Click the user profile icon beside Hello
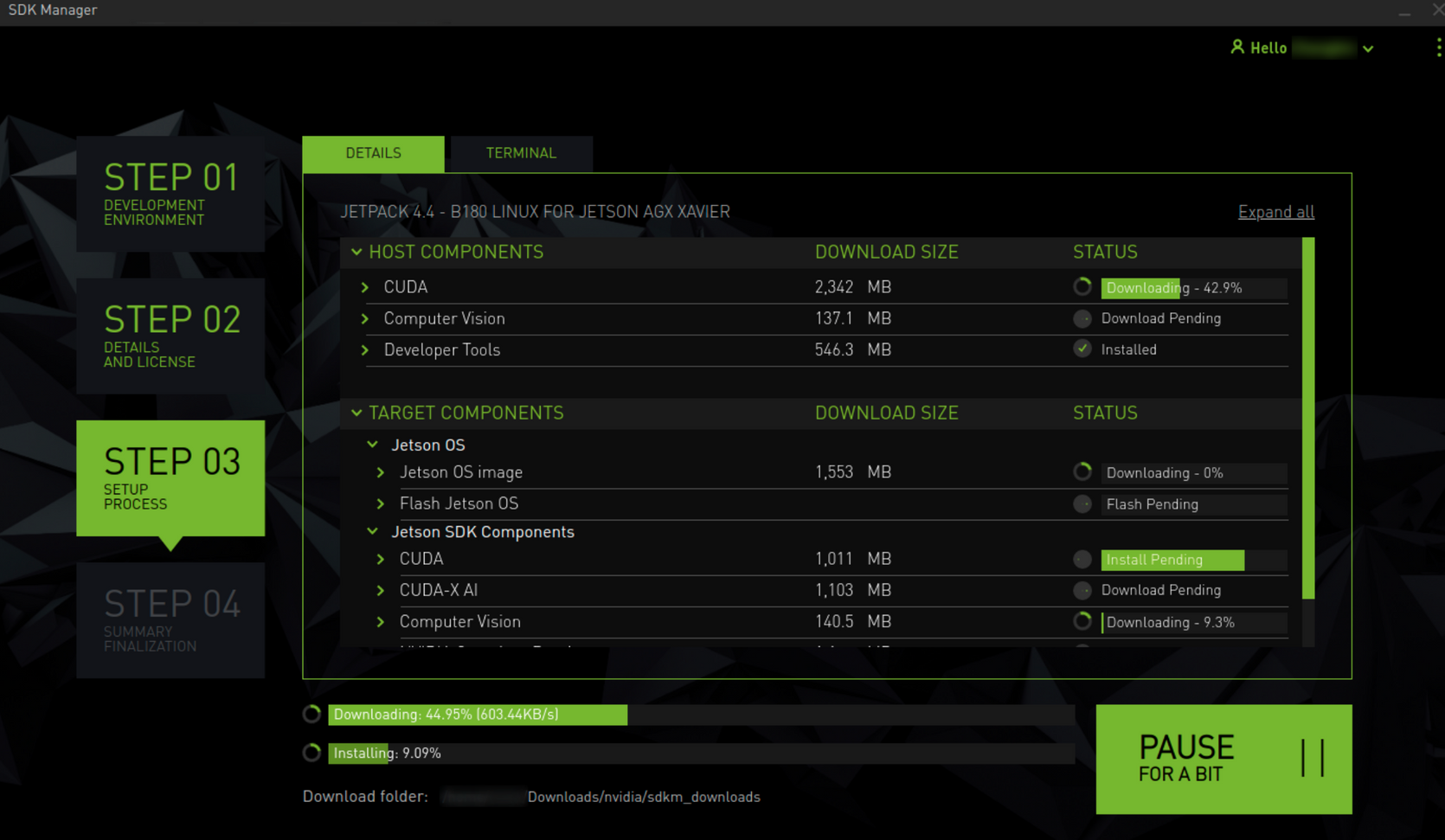This screenshot has height=840, width=1445. 1237,47
